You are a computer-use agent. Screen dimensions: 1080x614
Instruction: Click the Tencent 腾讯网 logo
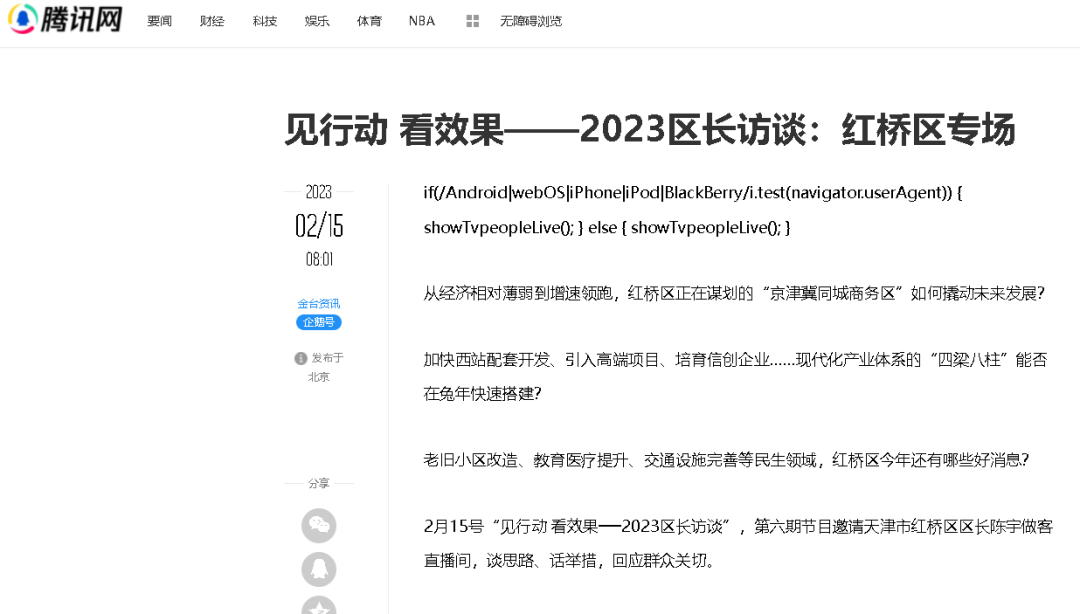point(65,20)
